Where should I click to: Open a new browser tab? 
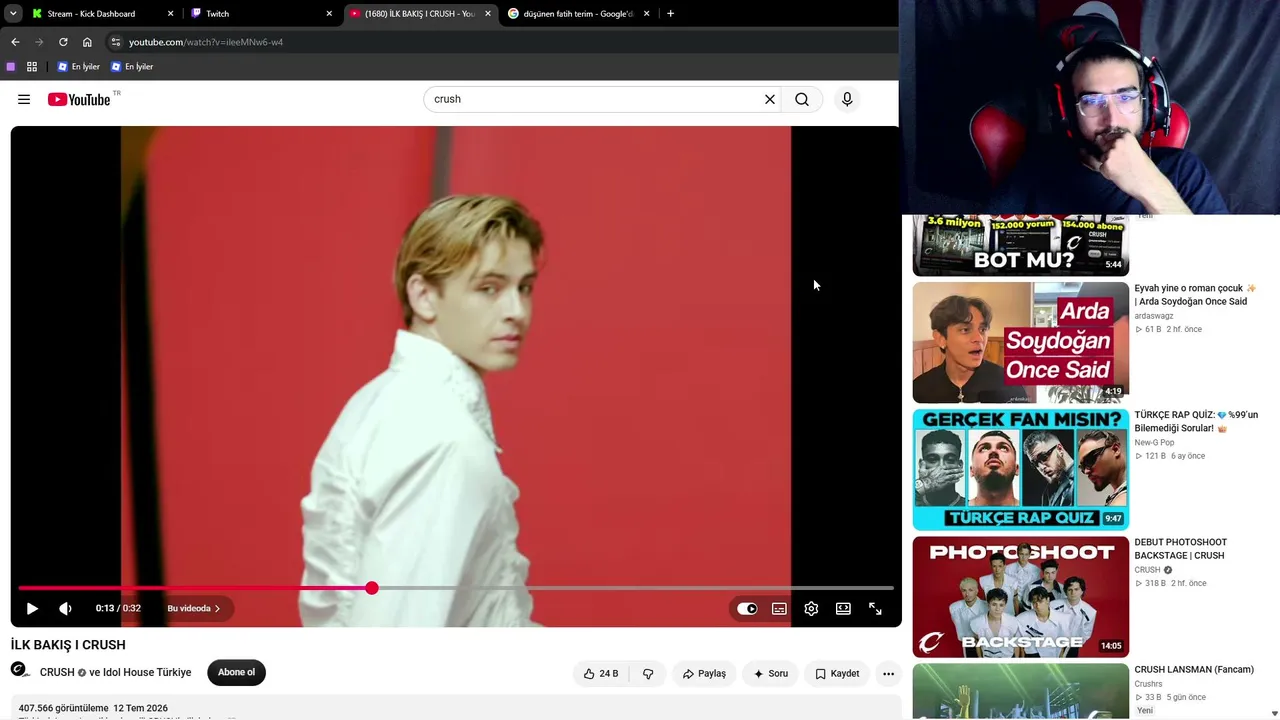[670, 14]
